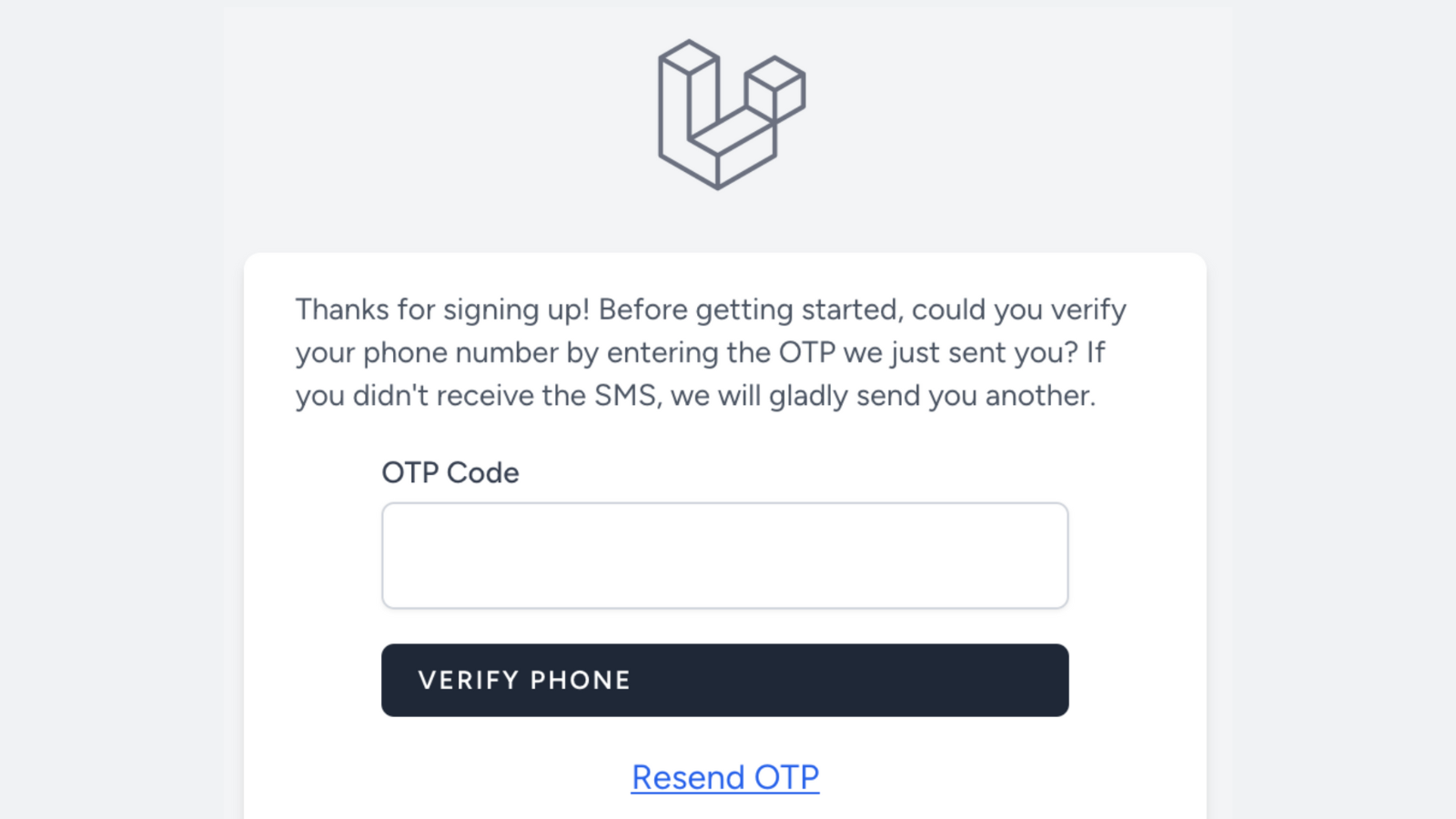Click the Laravel logo icon
Screen dimensions: 1456x819
(731, 115)
